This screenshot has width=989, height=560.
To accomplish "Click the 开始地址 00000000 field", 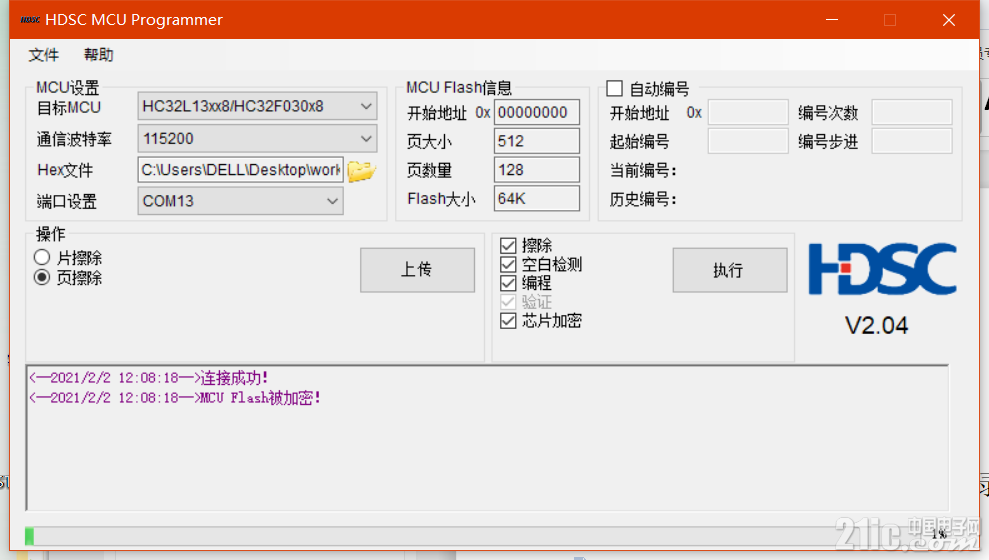I will (537, 112).
